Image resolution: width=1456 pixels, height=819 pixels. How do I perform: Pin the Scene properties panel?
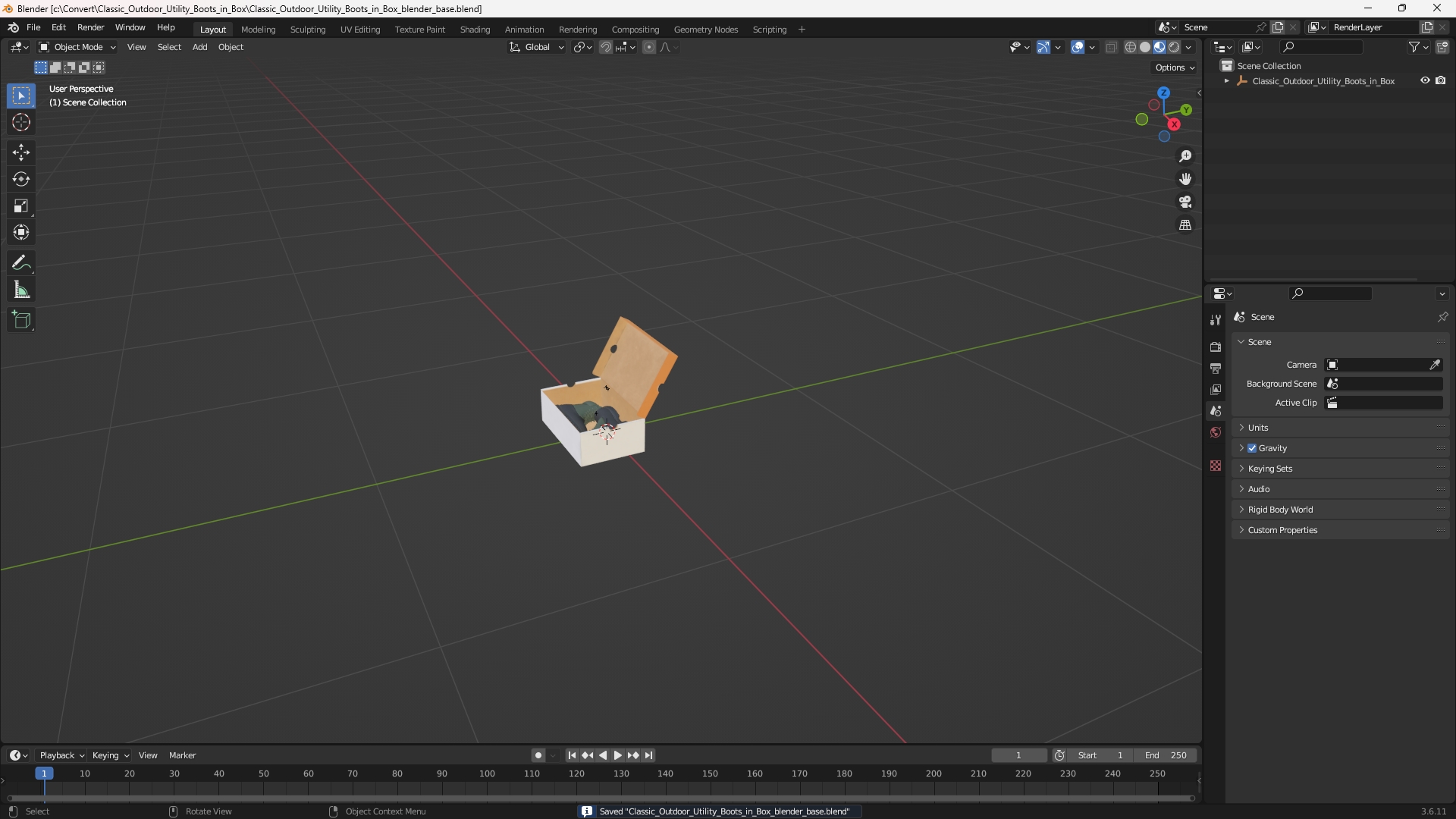point(1442,317)
